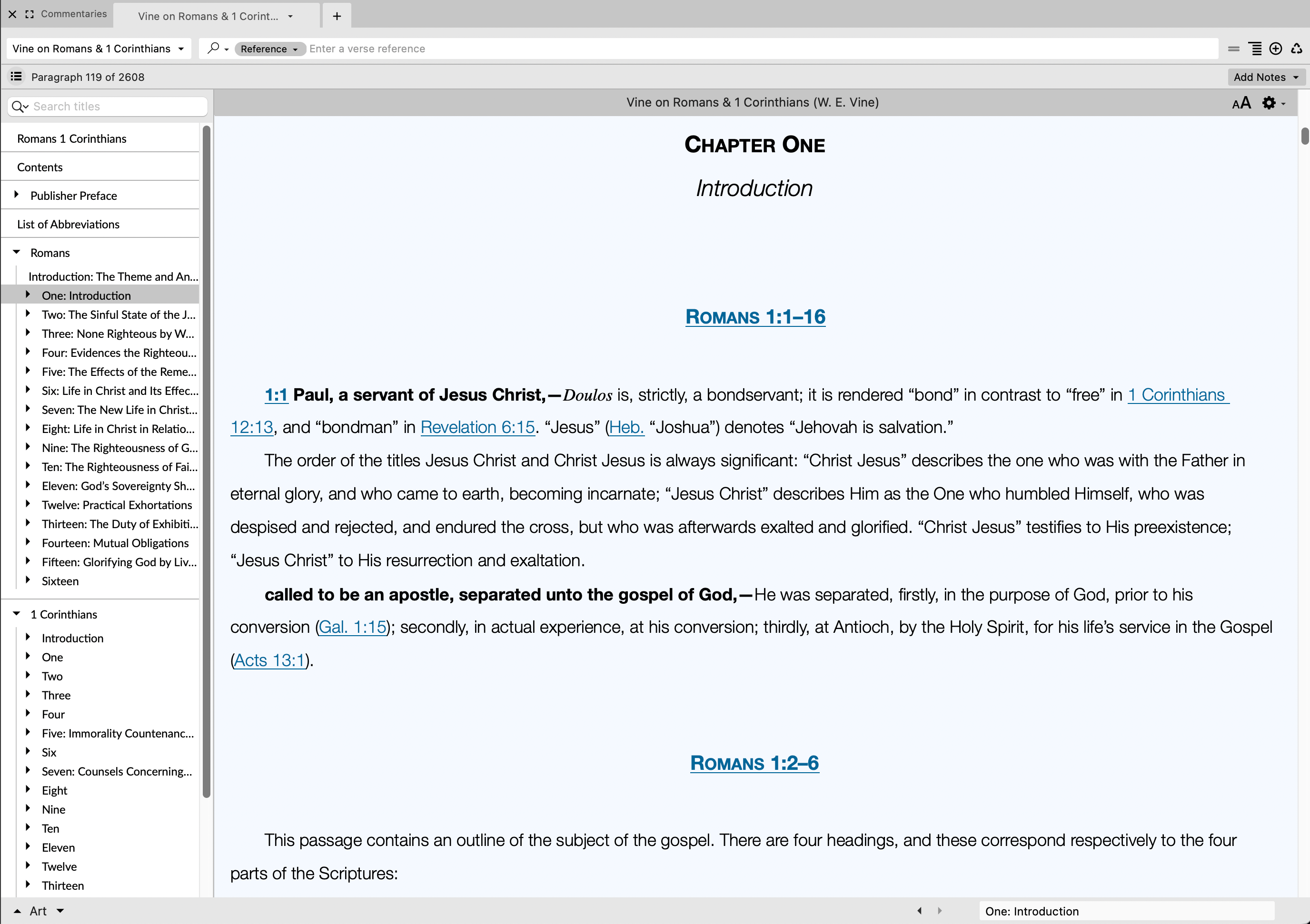Toggle the table of contents list icon
Screen dimensions: 1310x924
[x=16, y=77]
